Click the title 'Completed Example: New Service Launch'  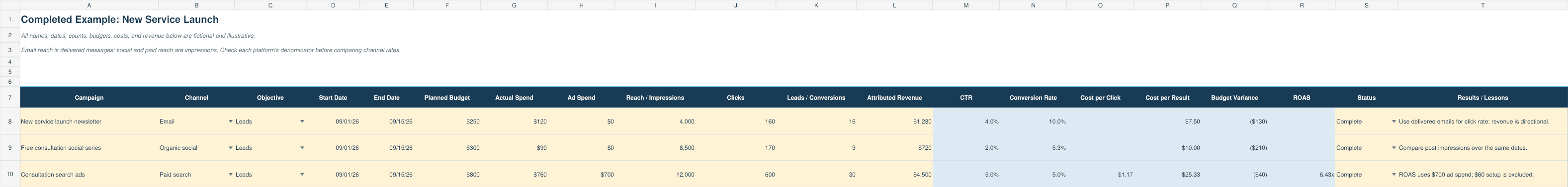120,19
